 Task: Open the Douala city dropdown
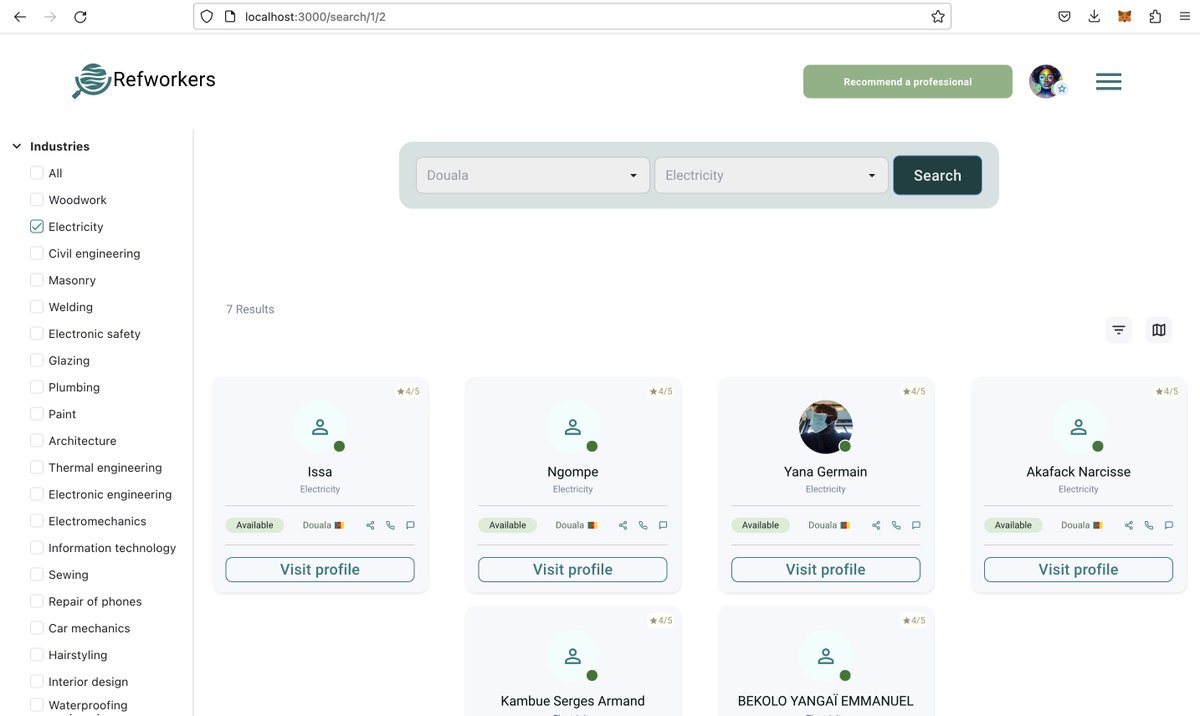point(533,175)
